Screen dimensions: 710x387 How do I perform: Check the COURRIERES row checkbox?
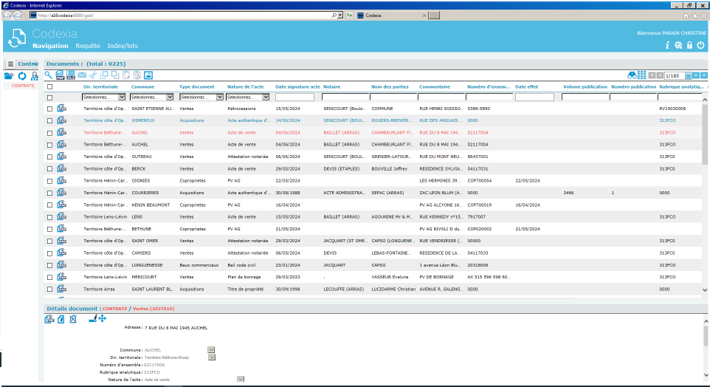click(50, 193)
